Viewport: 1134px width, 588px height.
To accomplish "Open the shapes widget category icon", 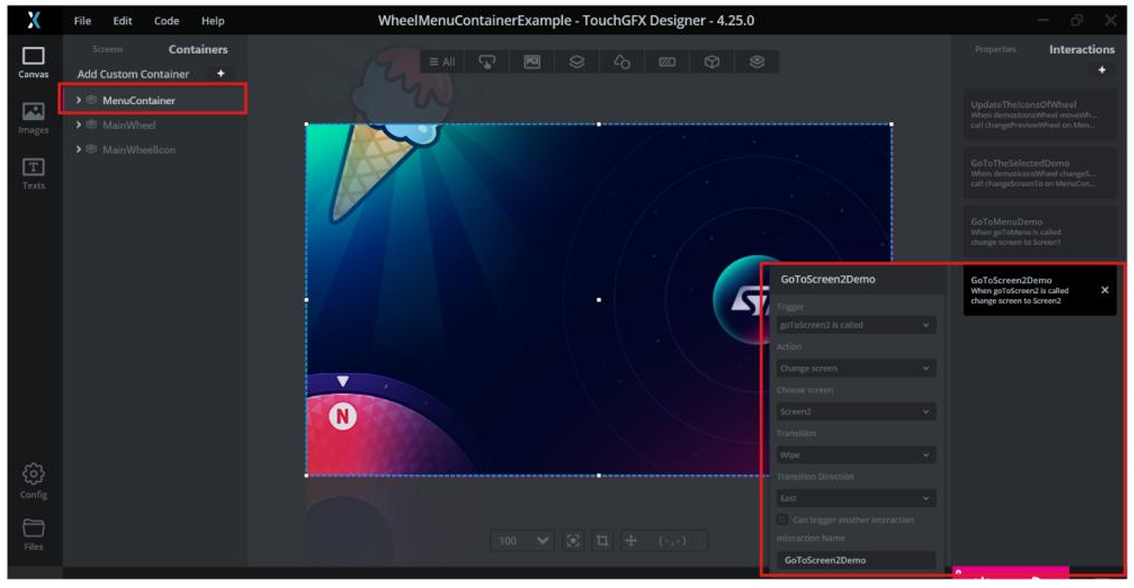I will click(622, 62).
